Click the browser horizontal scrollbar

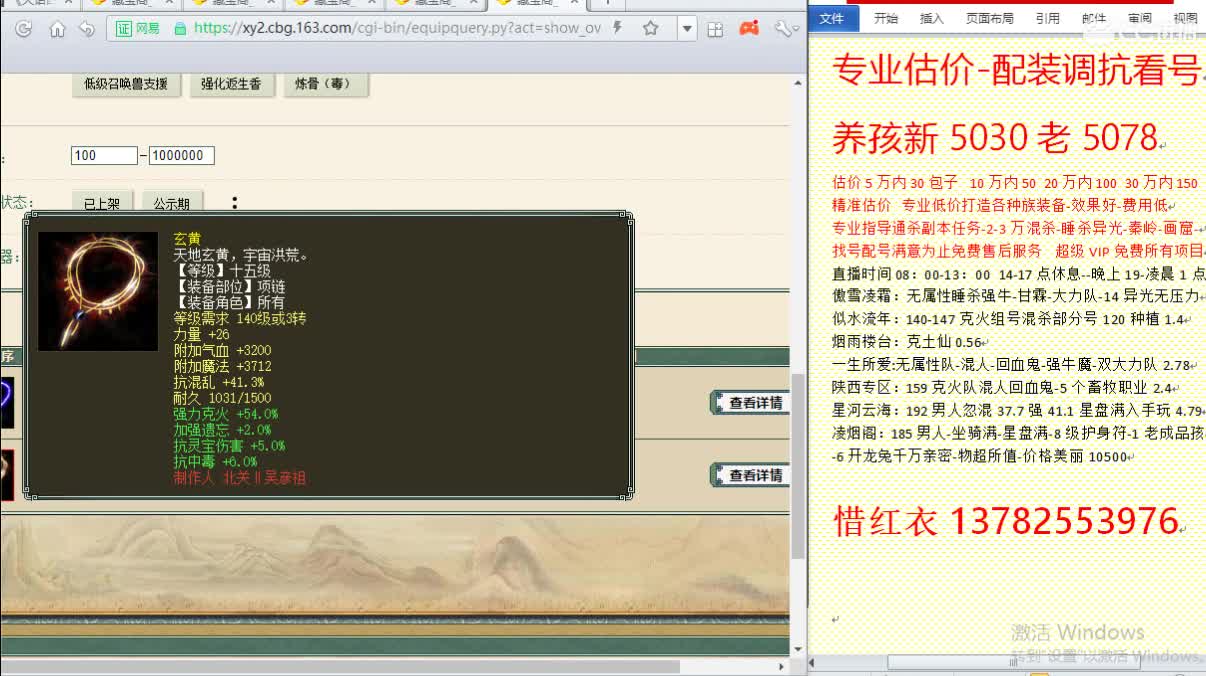340,666
